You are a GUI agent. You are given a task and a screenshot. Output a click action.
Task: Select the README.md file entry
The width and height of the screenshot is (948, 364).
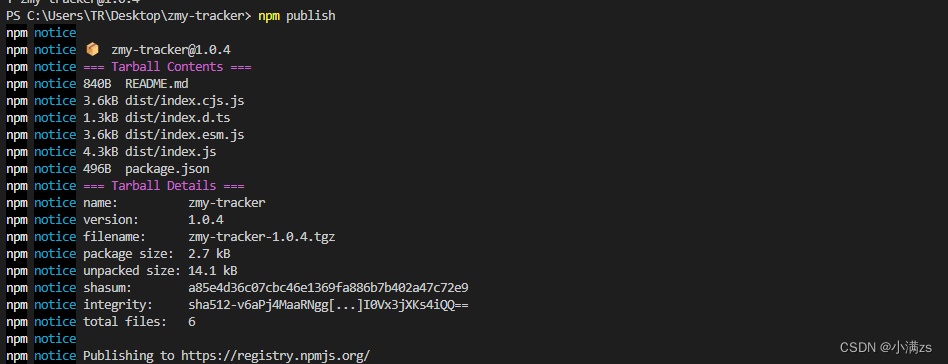coord(157,83)
